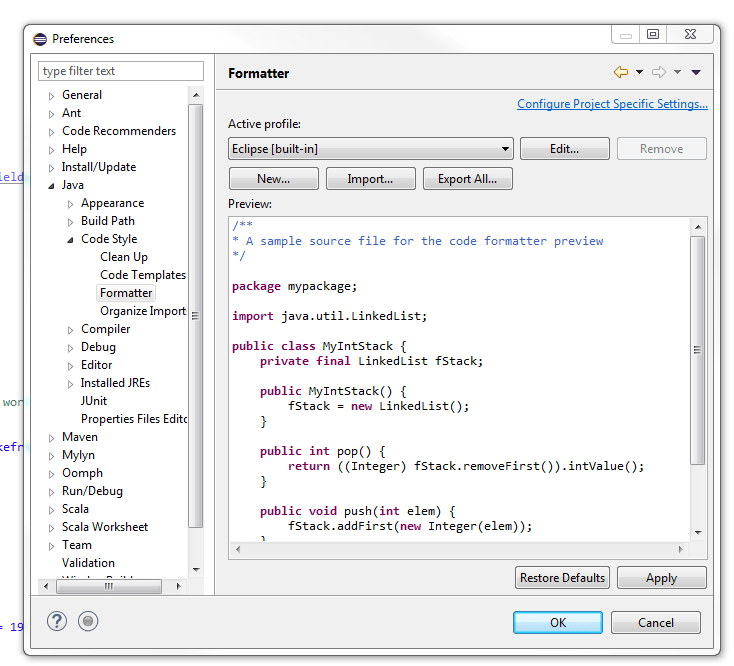The height and width of the screenshot is (666, 734).
Task: Expand the Help preferences node
Action: pos(51,150)
